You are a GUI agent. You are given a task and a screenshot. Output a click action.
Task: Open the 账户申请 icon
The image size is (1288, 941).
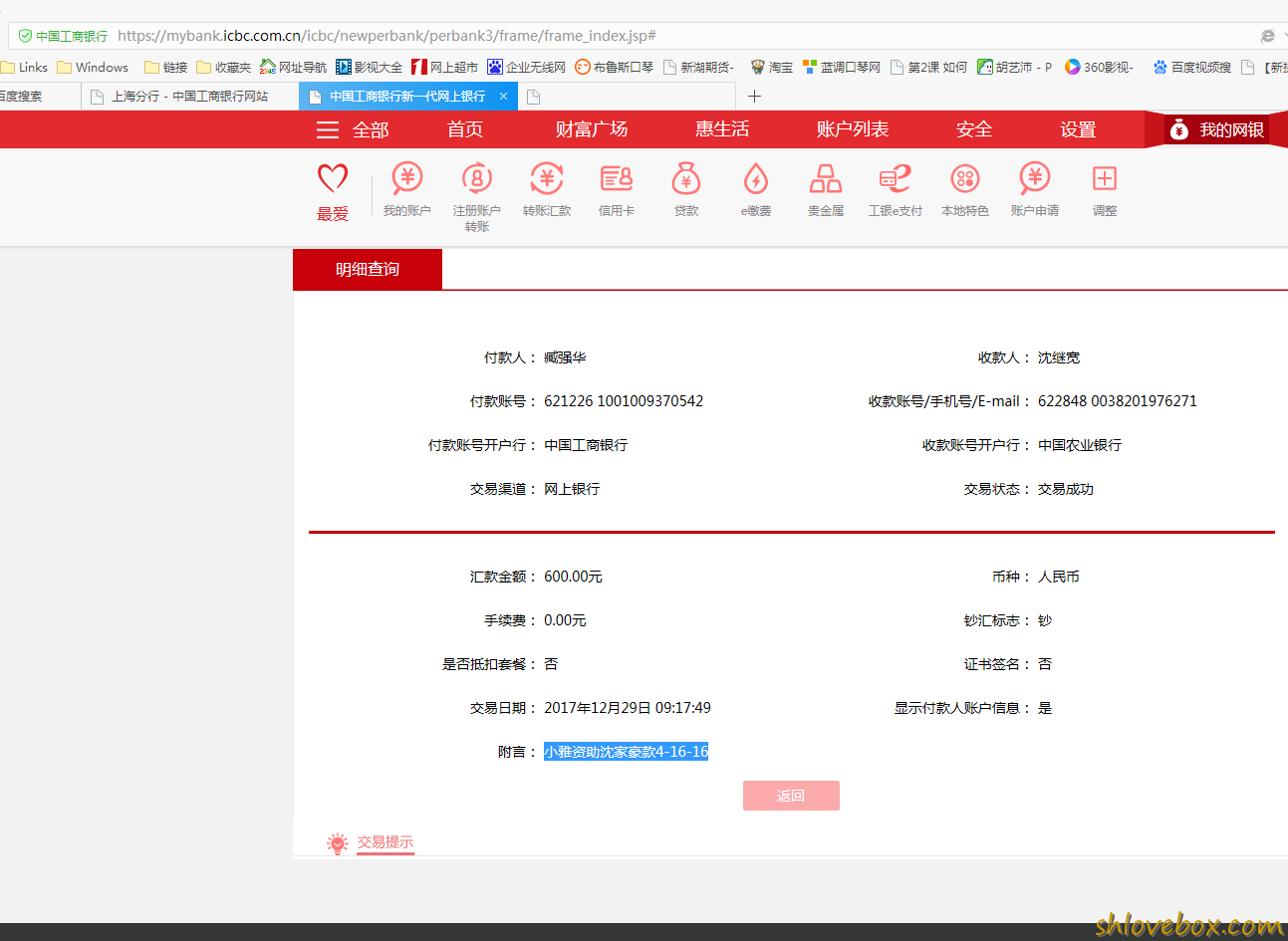coord(1035,178)
